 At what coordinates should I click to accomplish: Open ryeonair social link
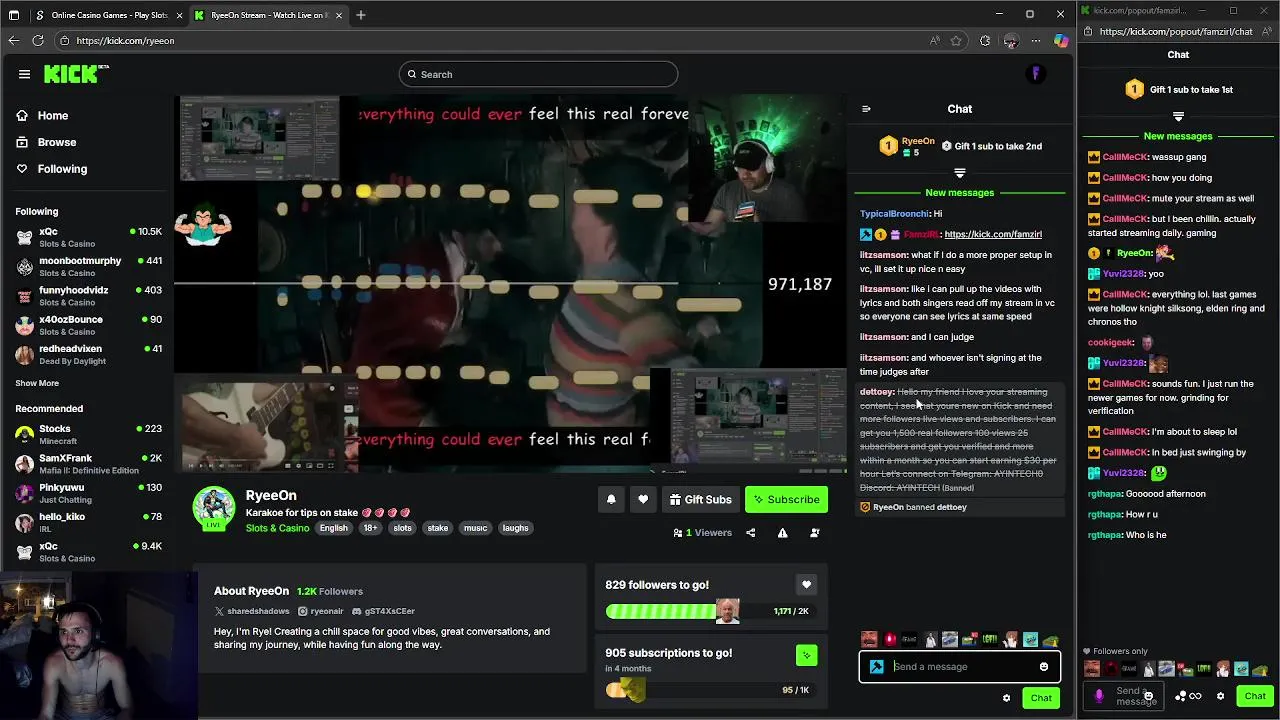tap(321, 611)
